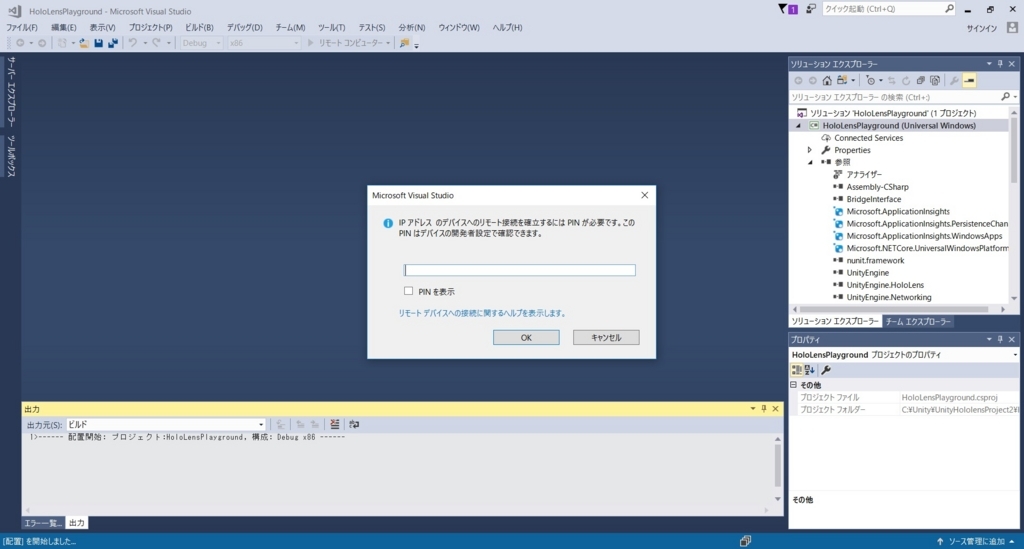Click the PIN input field
This screenshot has width=1024, height=549.
519,270
